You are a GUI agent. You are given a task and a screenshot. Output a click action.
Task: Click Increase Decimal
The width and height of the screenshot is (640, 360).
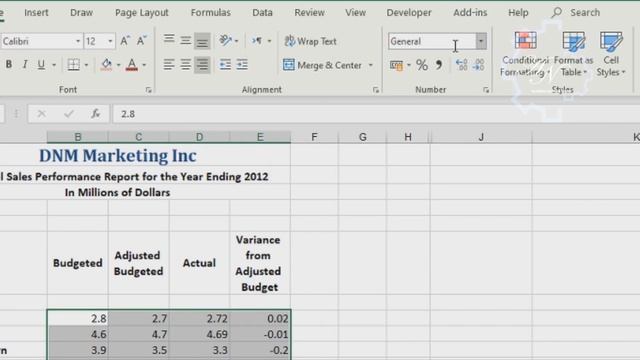[462, 65]
